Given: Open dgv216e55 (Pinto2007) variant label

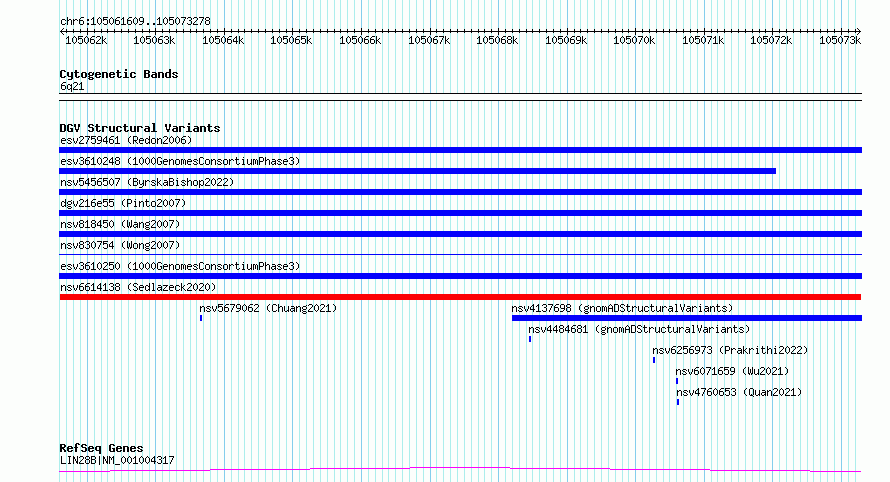Looking at the screenshot, I should (123, 203).
